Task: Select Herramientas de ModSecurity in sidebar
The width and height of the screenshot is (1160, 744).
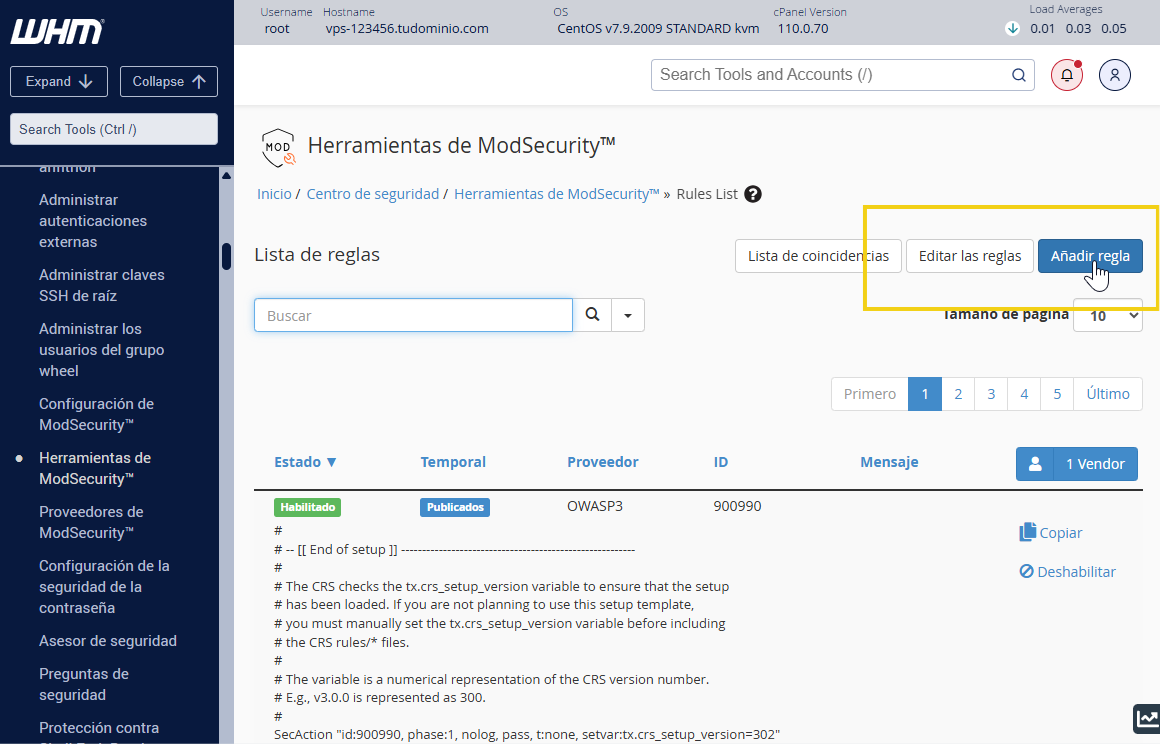Action: click(95, 468)
